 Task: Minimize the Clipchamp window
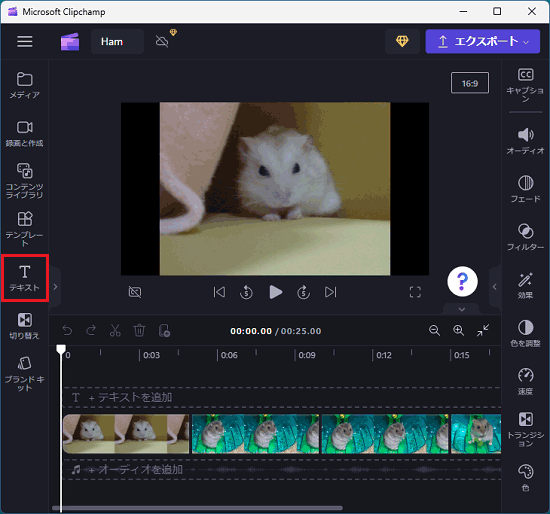[463, 11]
